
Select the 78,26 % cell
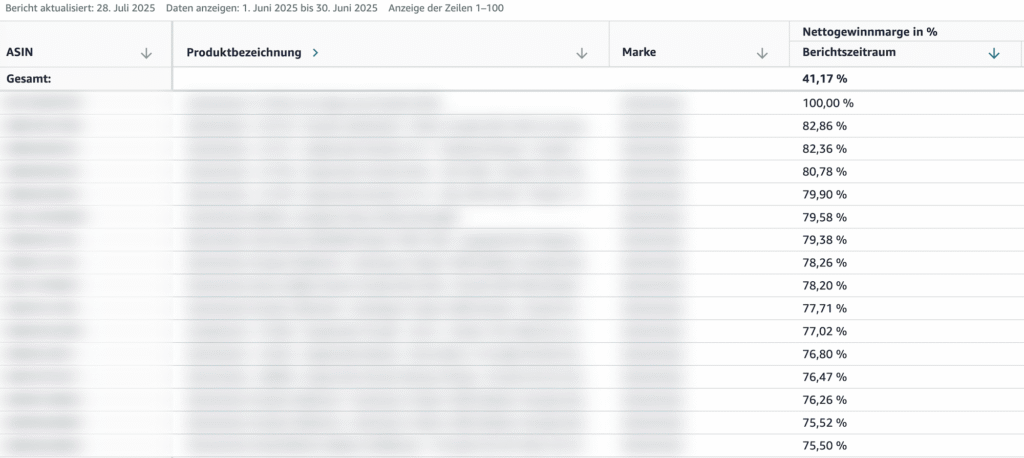[x=824, y=263]
